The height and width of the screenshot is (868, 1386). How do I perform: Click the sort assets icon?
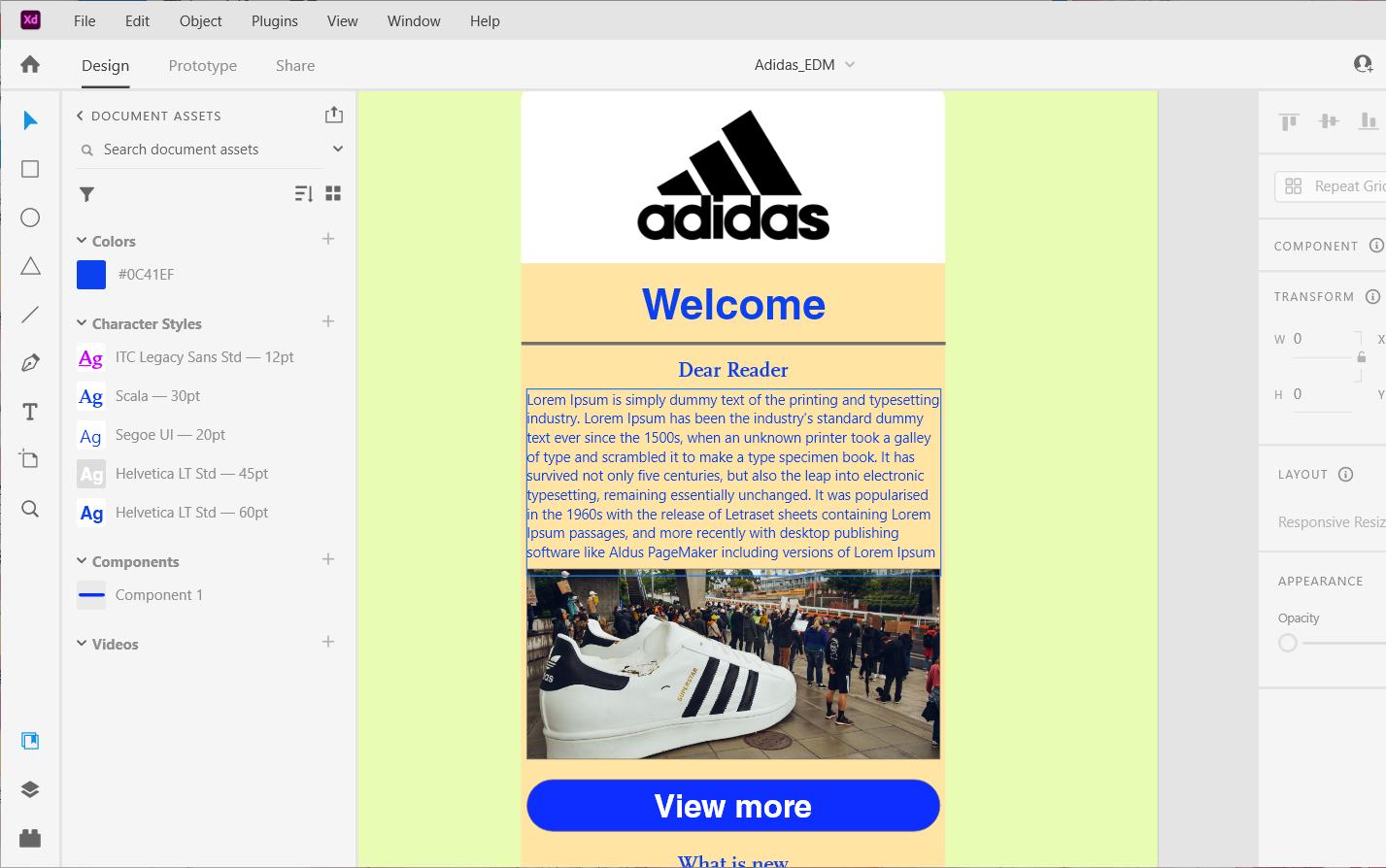tap(304, 193)
